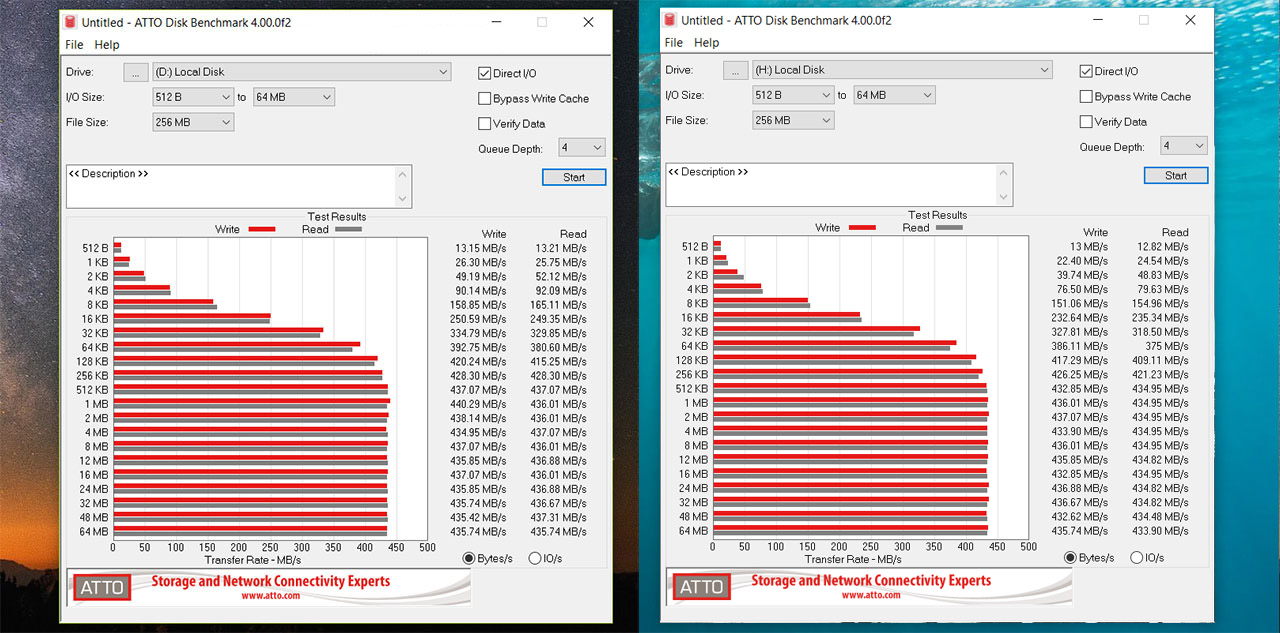The image size is (1280, 633).
Task: Open 64 MB I/O size dropdown in left window
Action: tap(293, 97)
